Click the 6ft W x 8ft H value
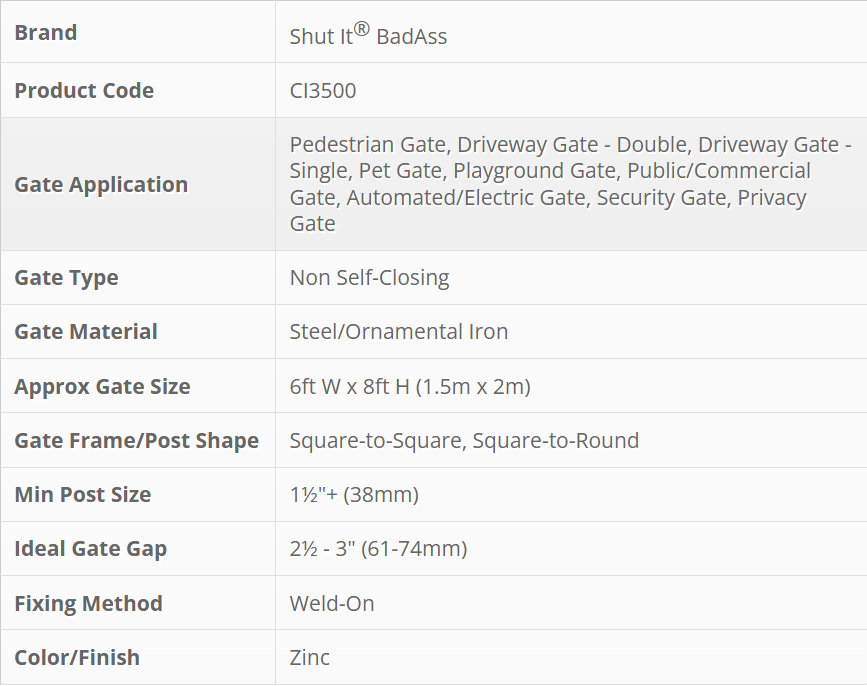 point(410,387)
